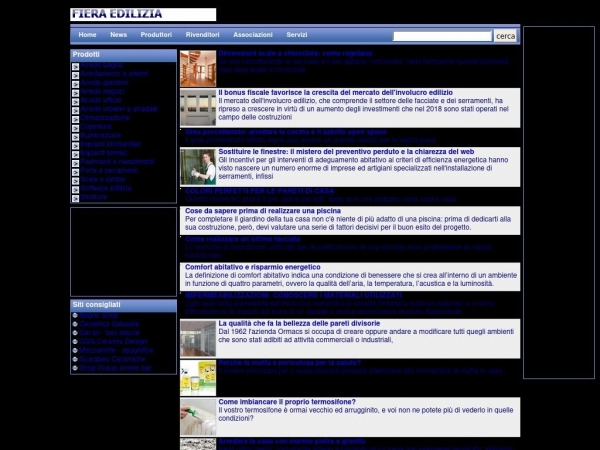Click the arrow icon beside Arredo giardino

(x=75, y=84)
